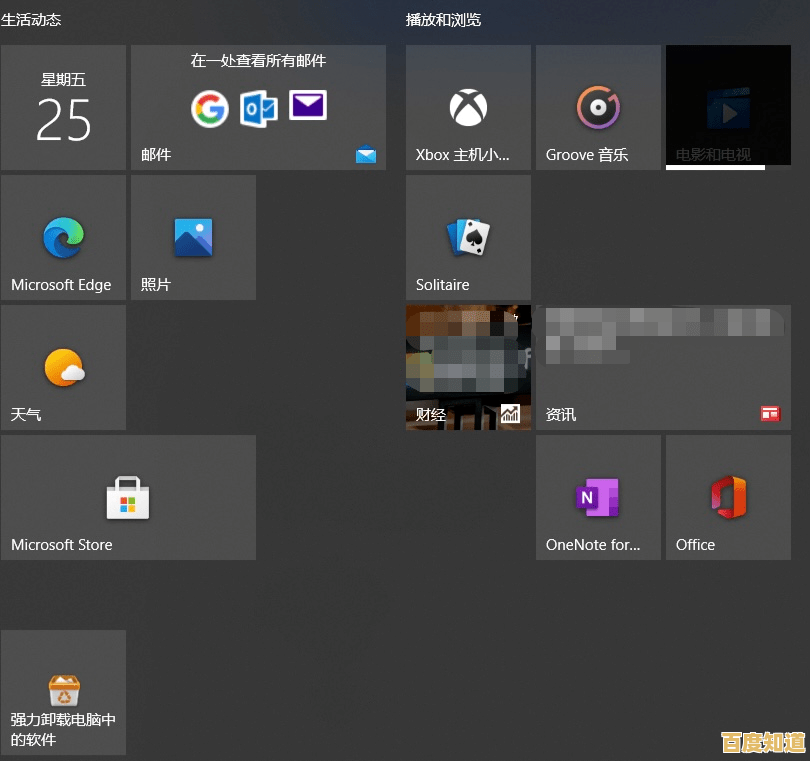Open OneNote for Windows tile

click(x=598, y=498)
